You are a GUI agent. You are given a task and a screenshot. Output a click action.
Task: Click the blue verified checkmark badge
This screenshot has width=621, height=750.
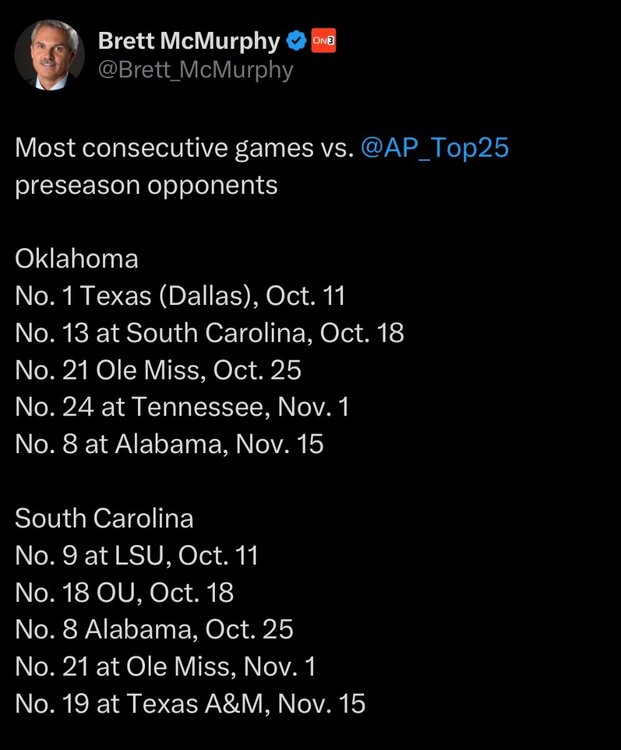[297, 41]
